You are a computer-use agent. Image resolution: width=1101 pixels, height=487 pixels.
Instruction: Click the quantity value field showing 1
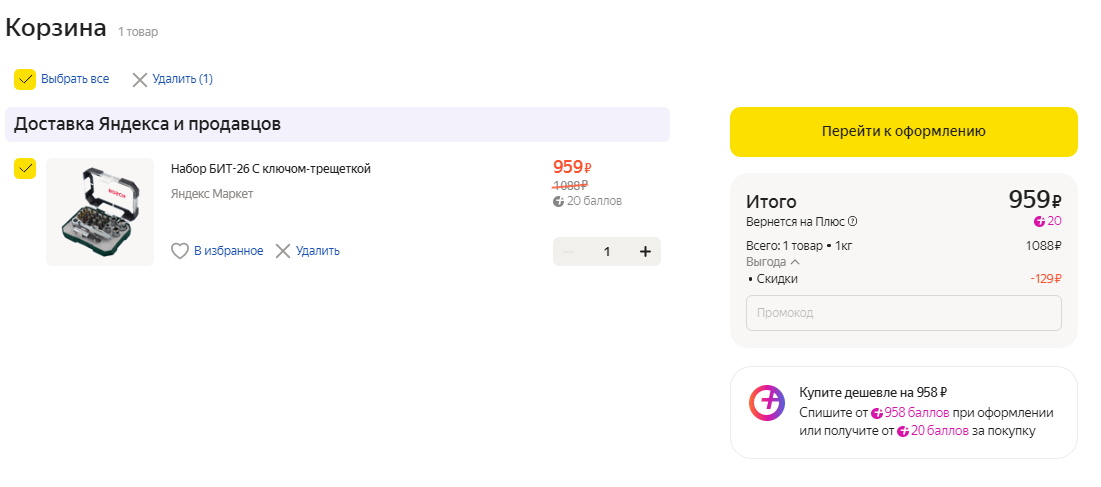point(607,251)
